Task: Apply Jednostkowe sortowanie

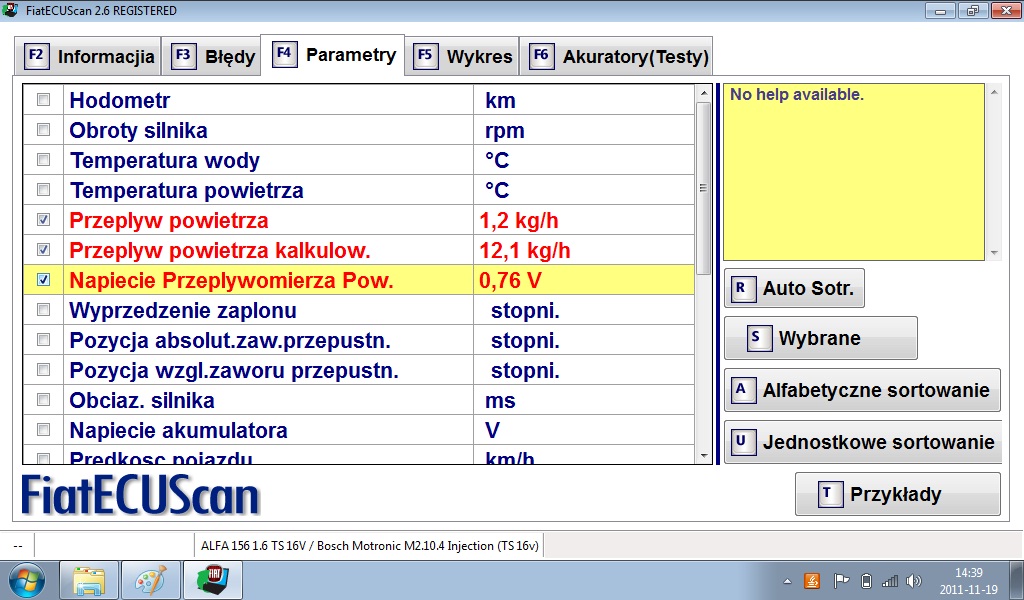Action: [x=862, y=443]
